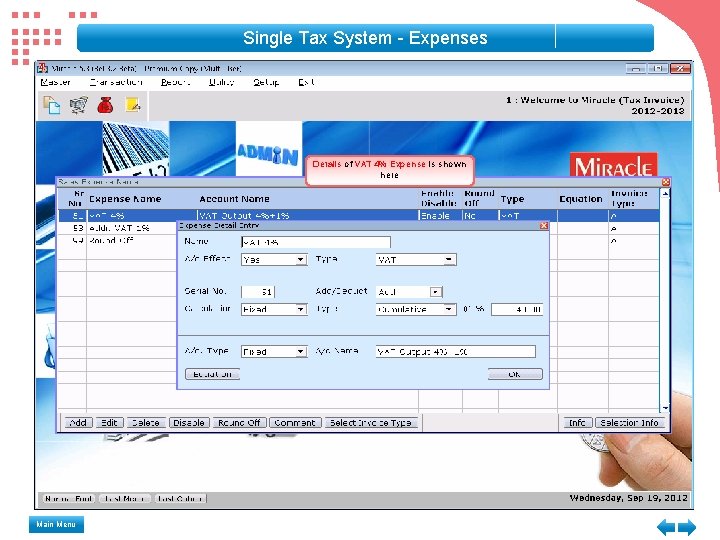The height and width of the screenshot is (540, 720).
Task: Open the Master menu
Action: click(x=56, y=82)
